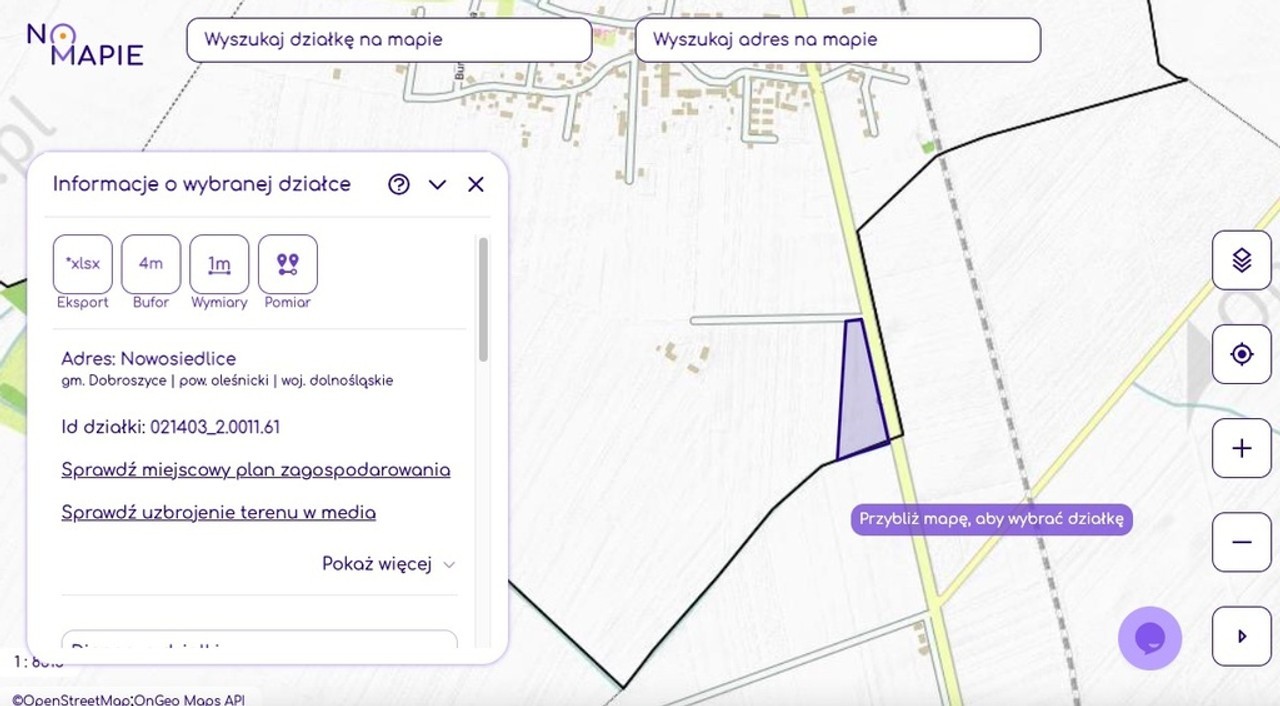This screenshot has width=1280, height=706.
Task: Click the 'gm. Dobroszyce' location line
Action: tap(227, 381)
